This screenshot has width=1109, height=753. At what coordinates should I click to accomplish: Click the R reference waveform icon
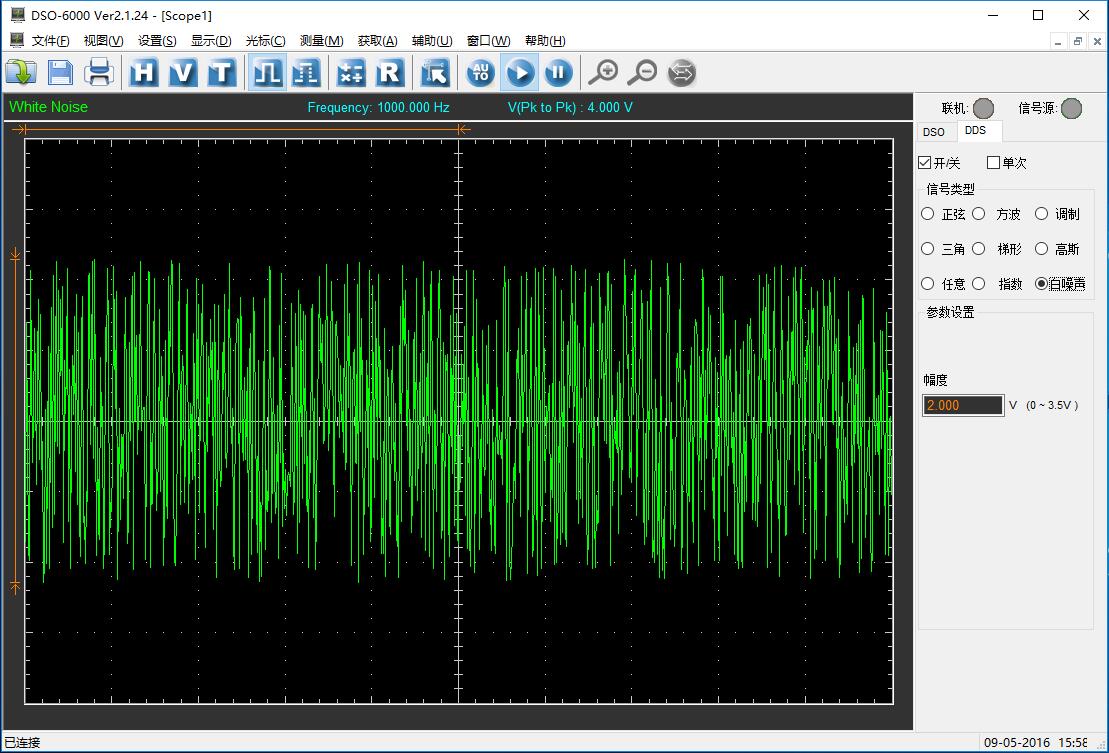click(389, 72)
